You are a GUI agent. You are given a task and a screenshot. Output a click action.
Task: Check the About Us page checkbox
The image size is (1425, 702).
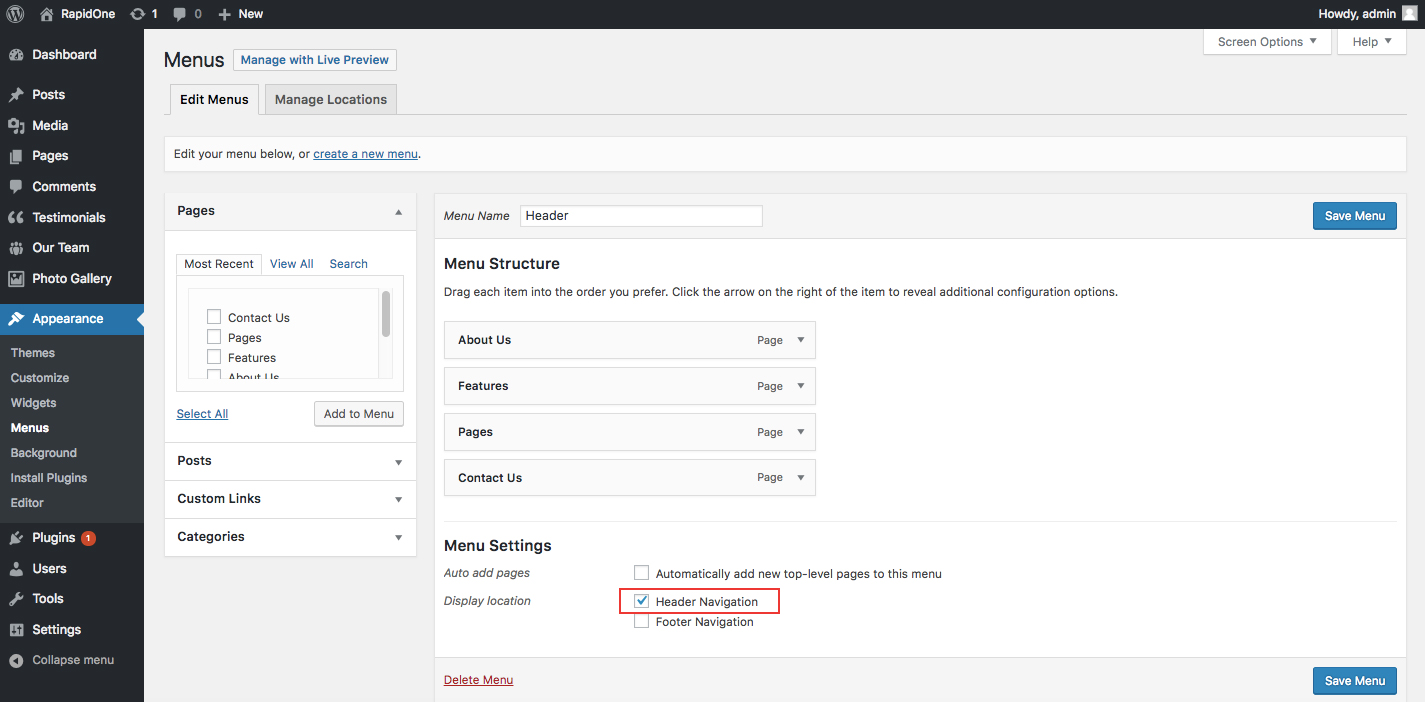(x=214, y=375)
